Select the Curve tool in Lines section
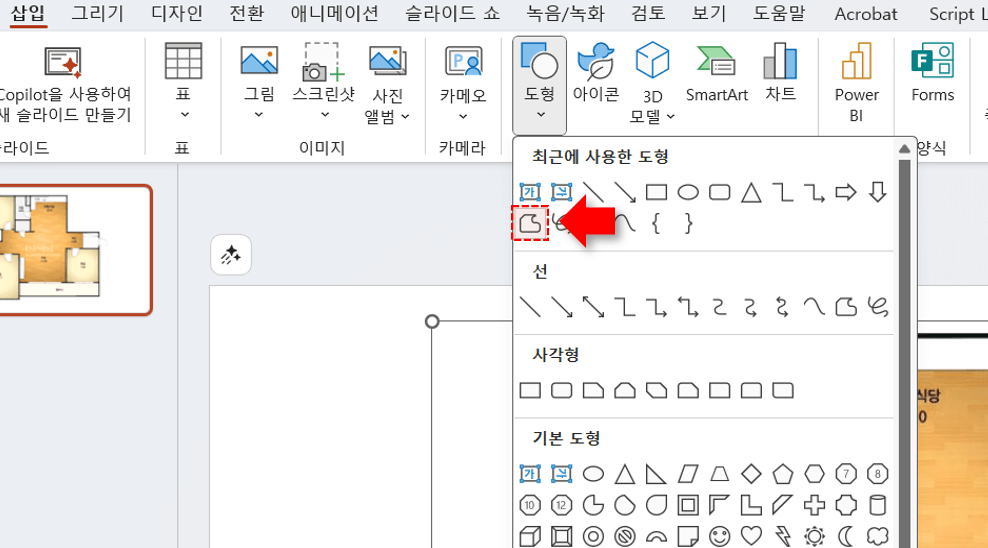The height and width of the screenshot is (548, 988). pyautogui.click(x=814, y=307)
